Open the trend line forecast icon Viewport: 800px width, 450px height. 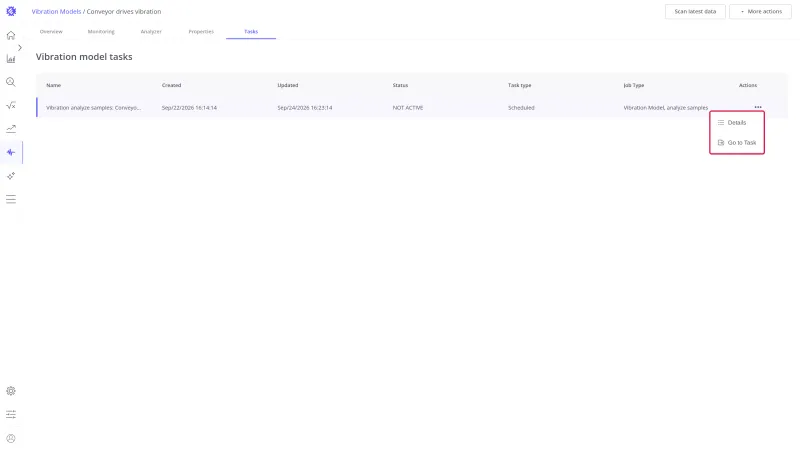coord(11,129)
